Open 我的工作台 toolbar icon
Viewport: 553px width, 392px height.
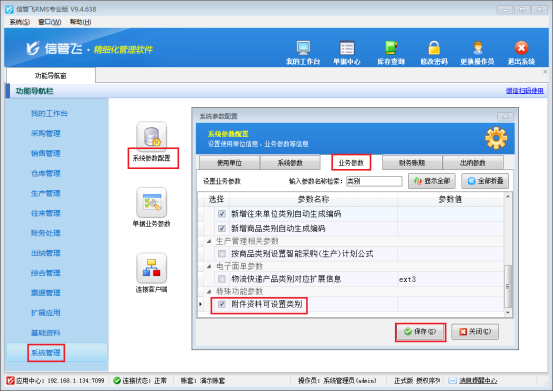(x=303, y=48)
